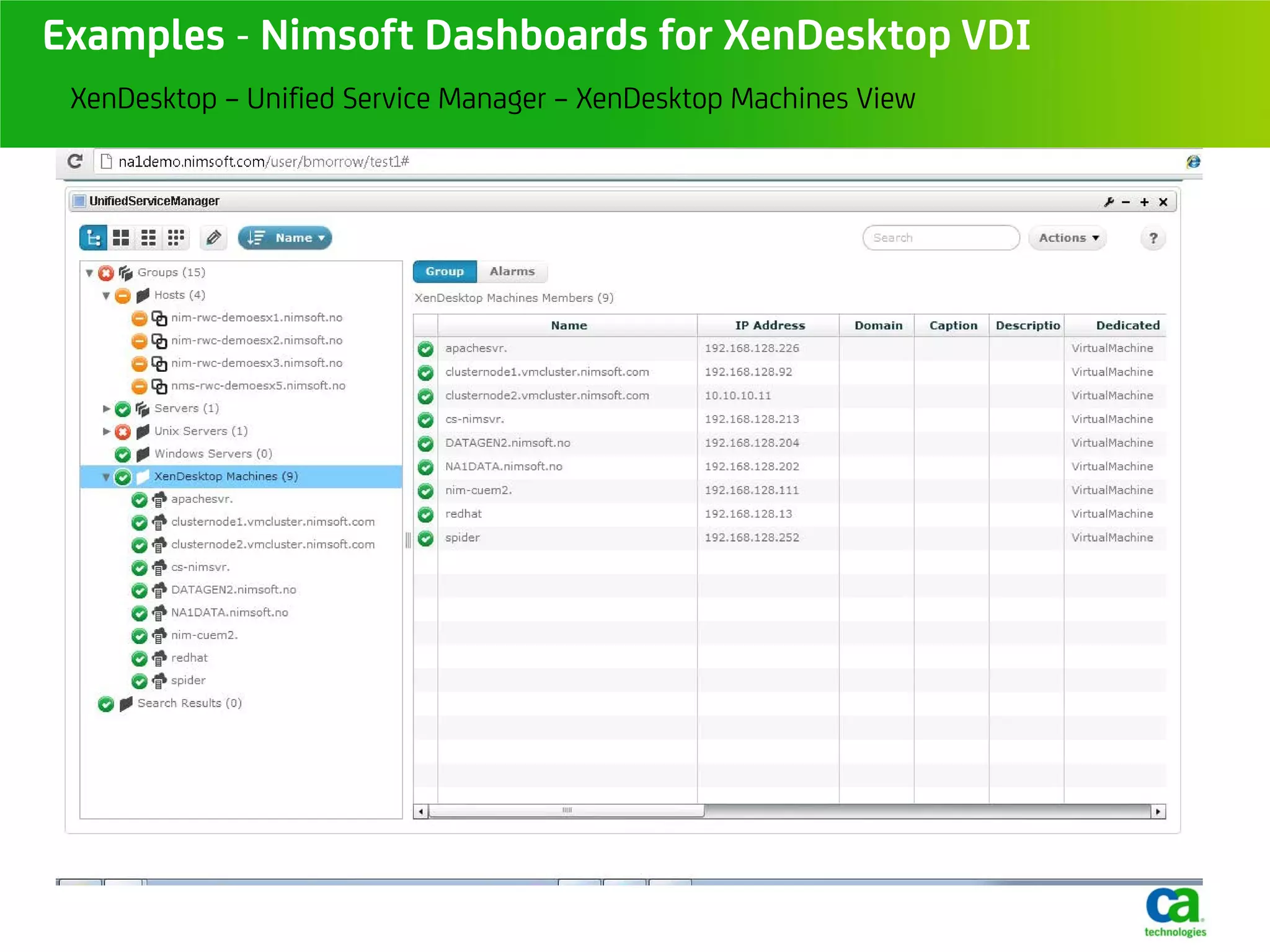Viewport: 1270px width, 952px height.
Task: Click the Hosts orange warning status icon
Action: (123, 296)
